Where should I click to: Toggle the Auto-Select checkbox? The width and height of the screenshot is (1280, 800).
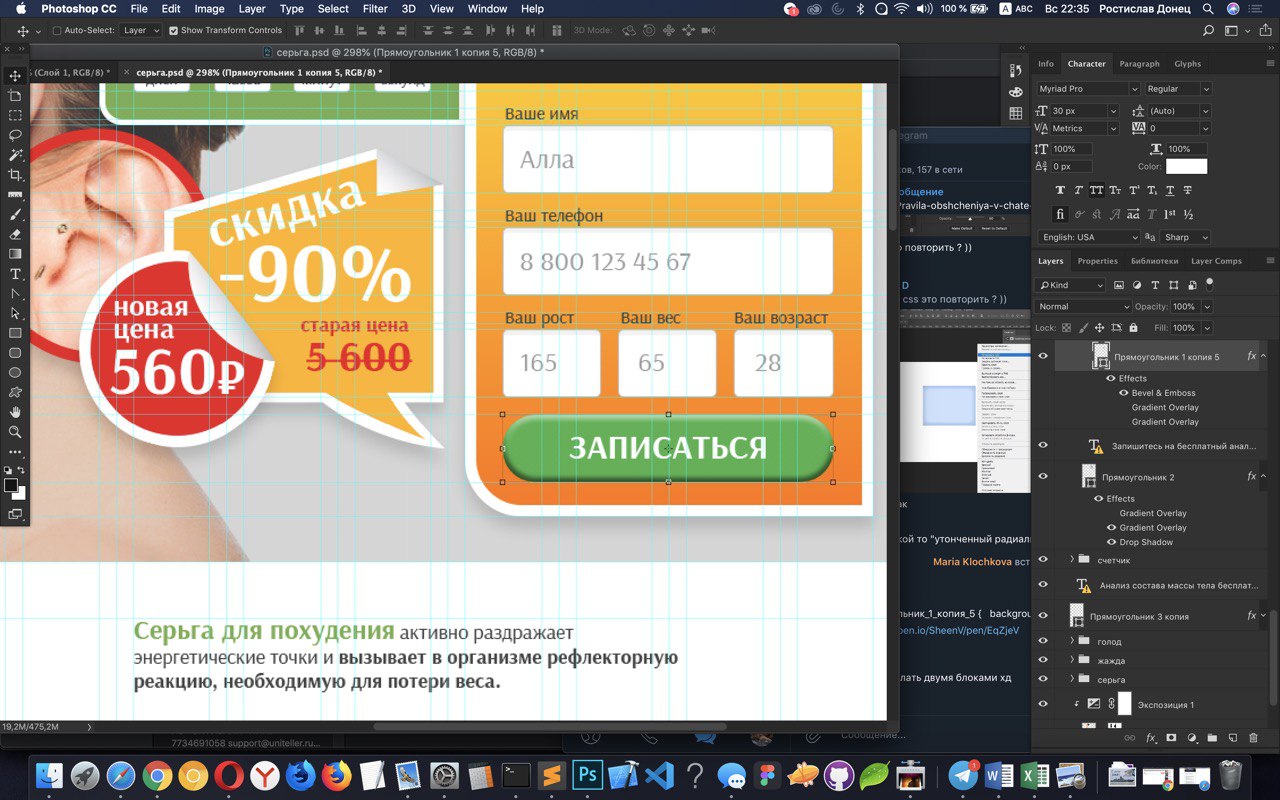pyautogui.click(x=56, y=31)
